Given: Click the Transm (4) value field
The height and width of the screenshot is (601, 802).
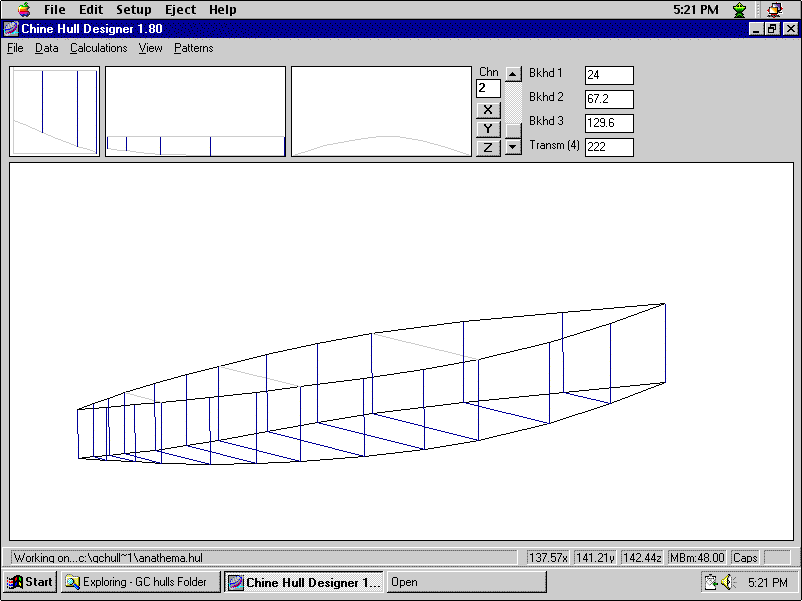Looking at the screenshot, I should click(609, 147).
